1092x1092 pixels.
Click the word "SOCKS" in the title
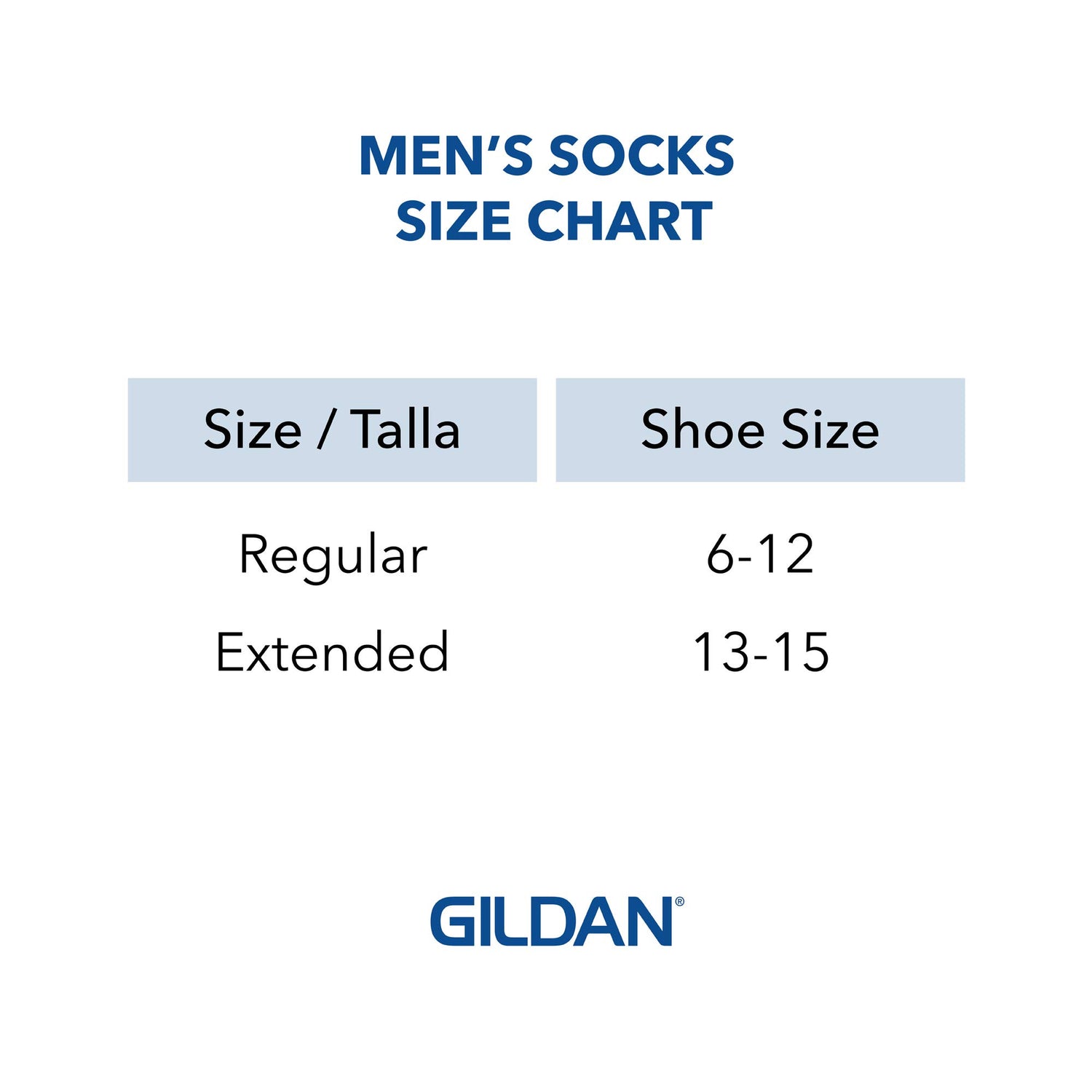pos(641,156)
